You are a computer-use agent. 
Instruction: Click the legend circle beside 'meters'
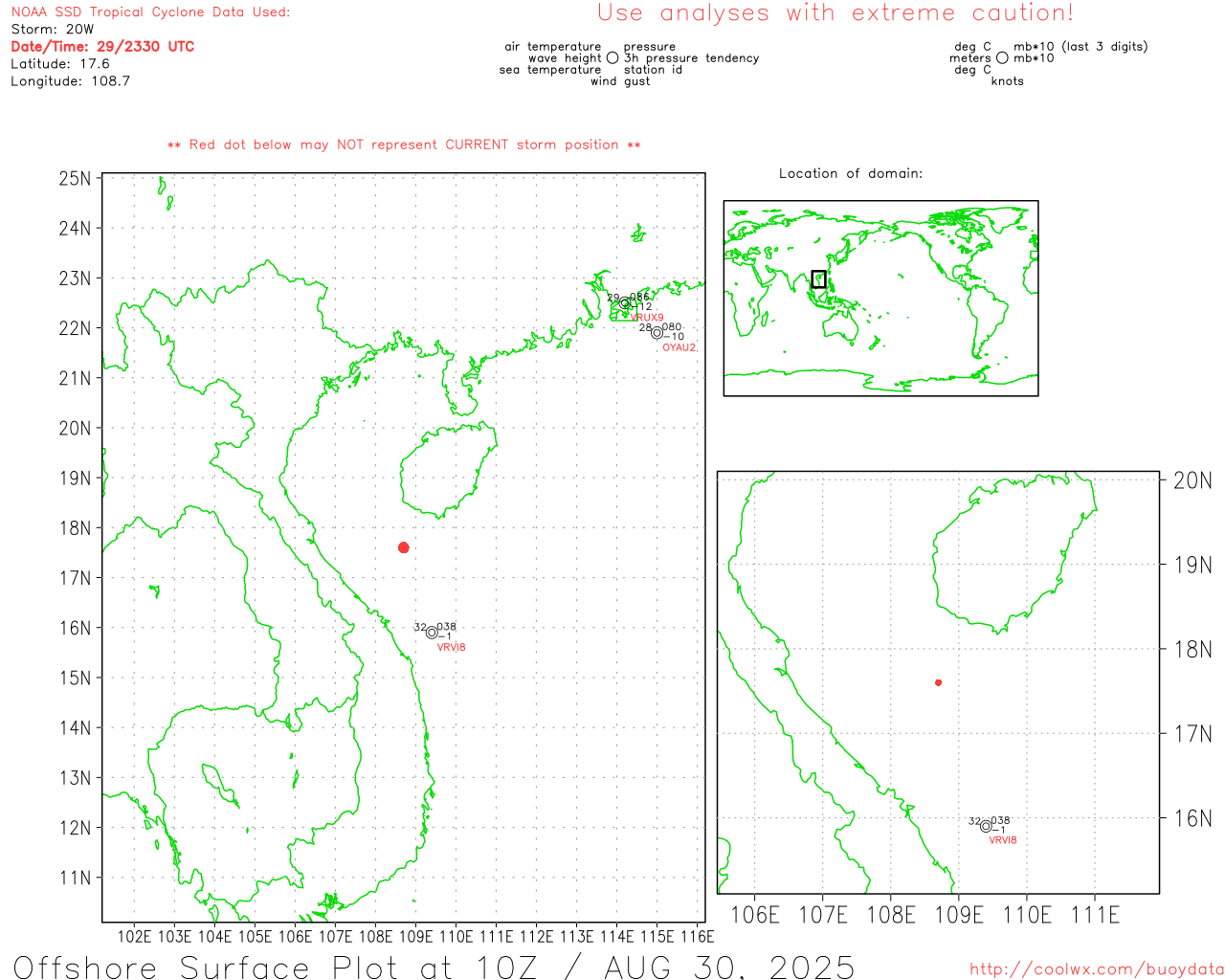(1002, 57)
